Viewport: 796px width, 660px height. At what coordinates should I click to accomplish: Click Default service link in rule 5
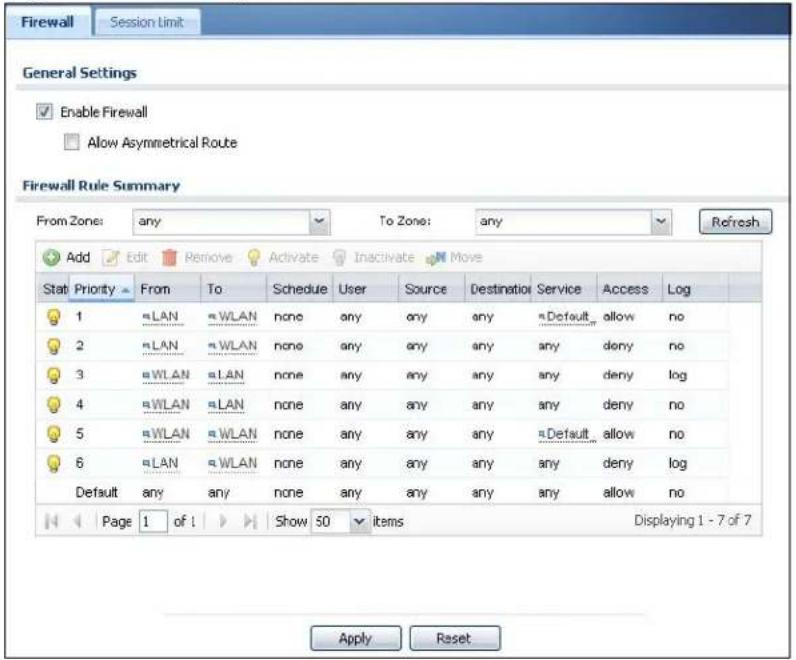(567, 434)
